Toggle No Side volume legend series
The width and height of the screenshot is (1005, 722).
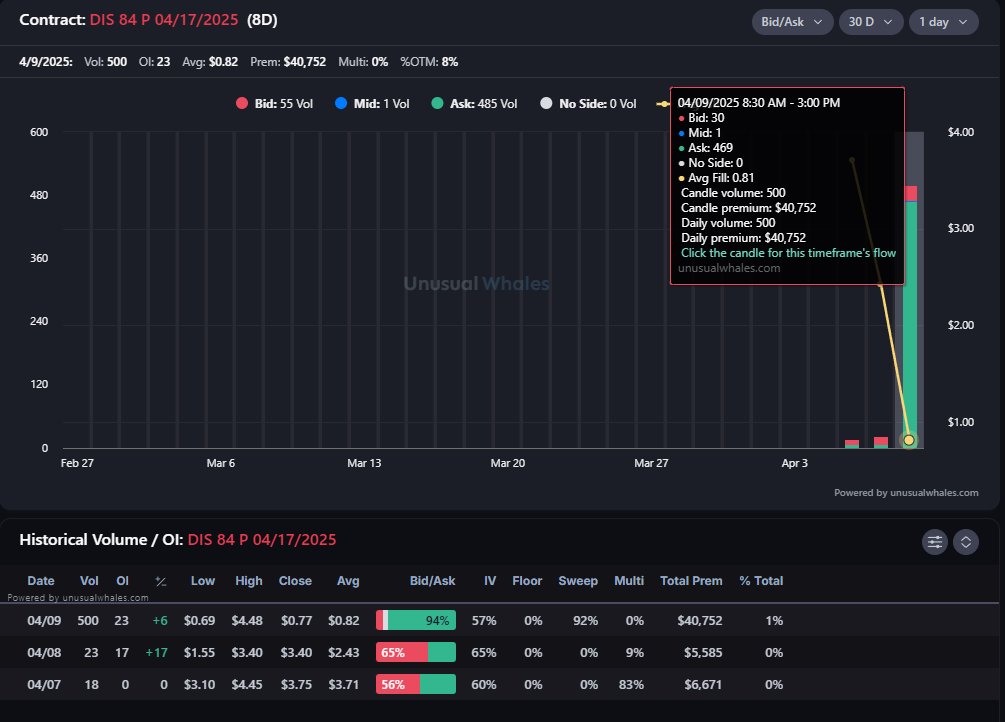[x=588, y=104]
